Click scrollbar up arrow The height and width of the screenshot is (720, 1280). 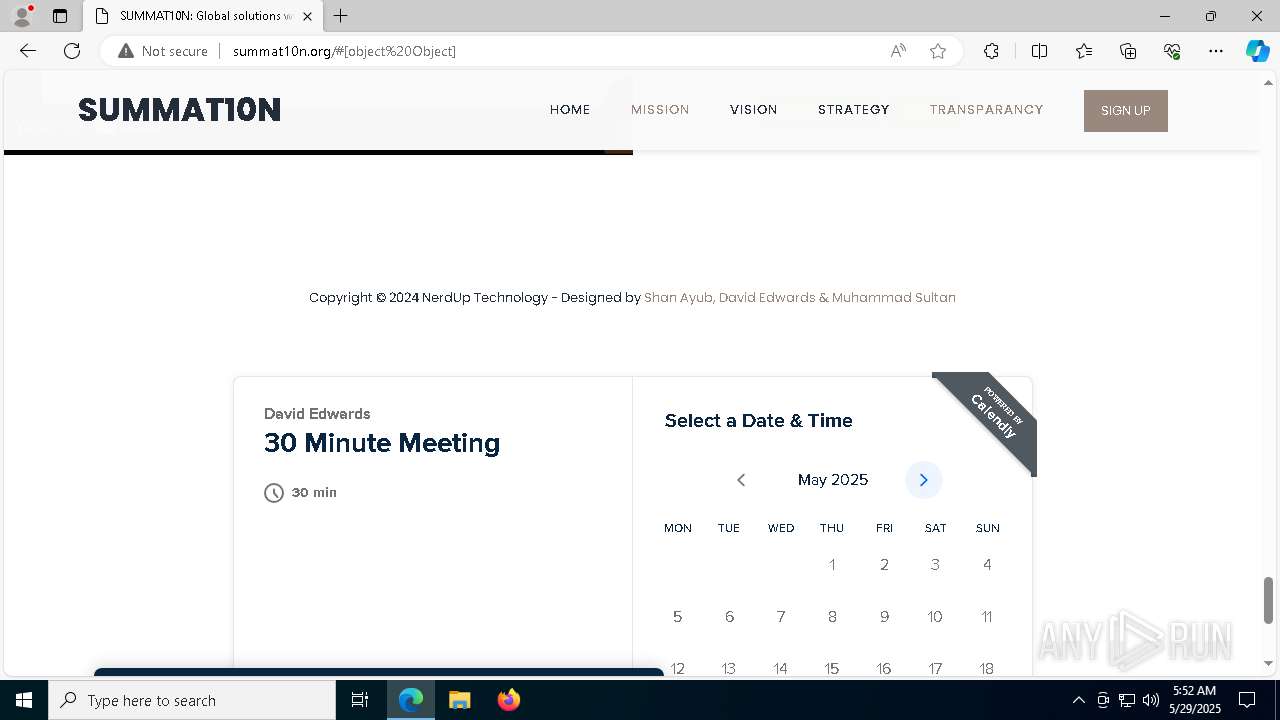[1269, 82]
